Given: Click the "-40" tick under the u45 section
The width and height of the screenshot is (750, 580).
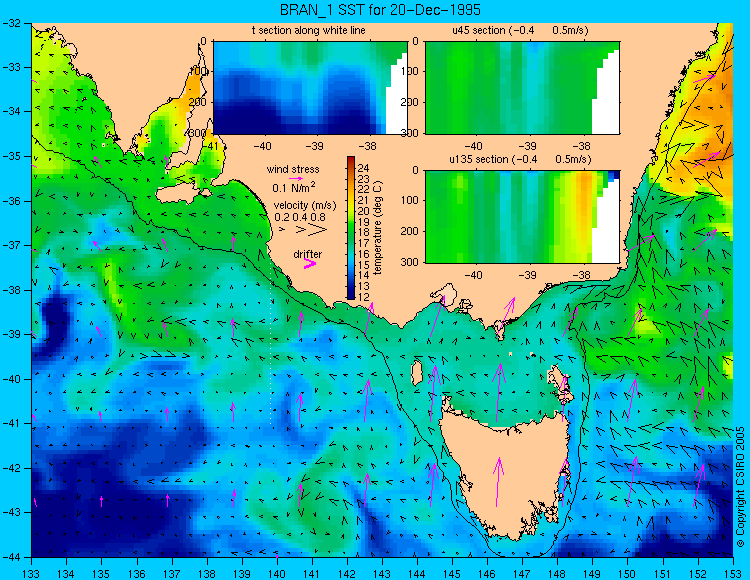Looking at the screenshot, I should pyautogui.click(x=474, y=146).
